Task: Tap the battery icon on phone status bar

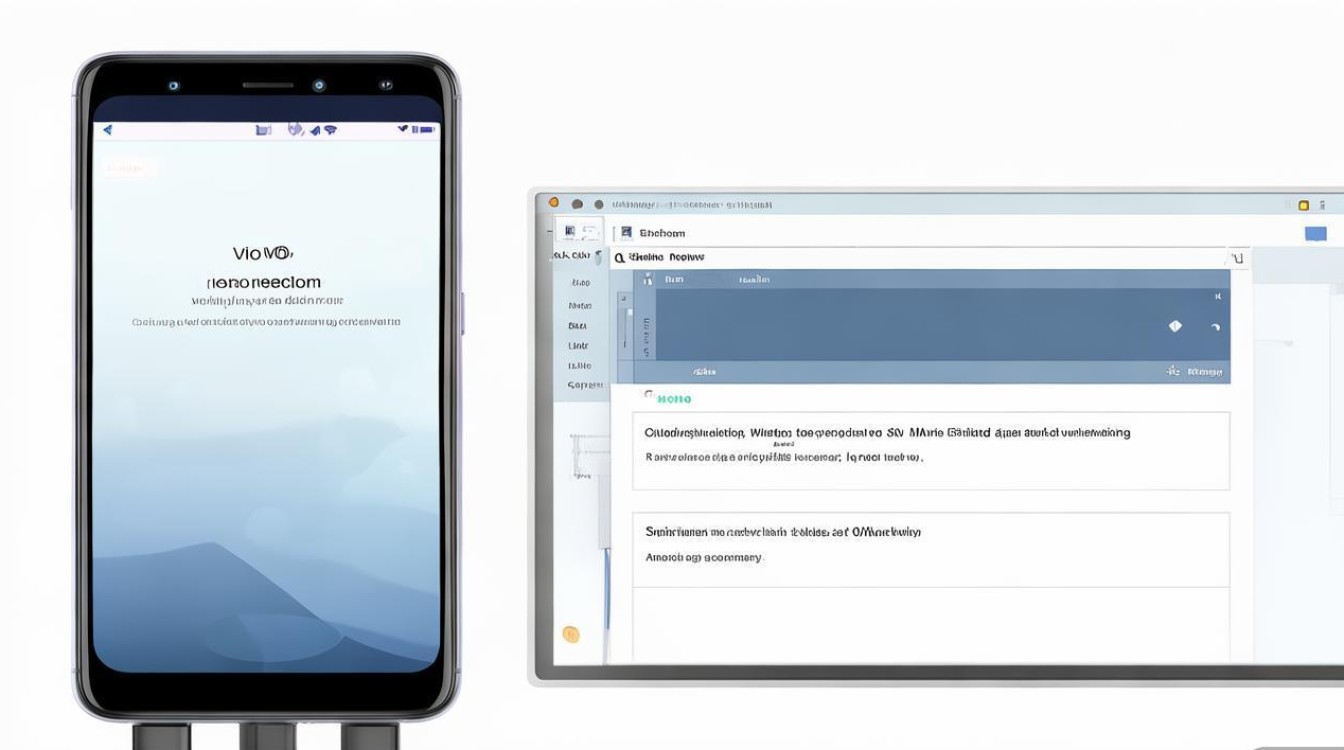Action: (x=427, y=129)
